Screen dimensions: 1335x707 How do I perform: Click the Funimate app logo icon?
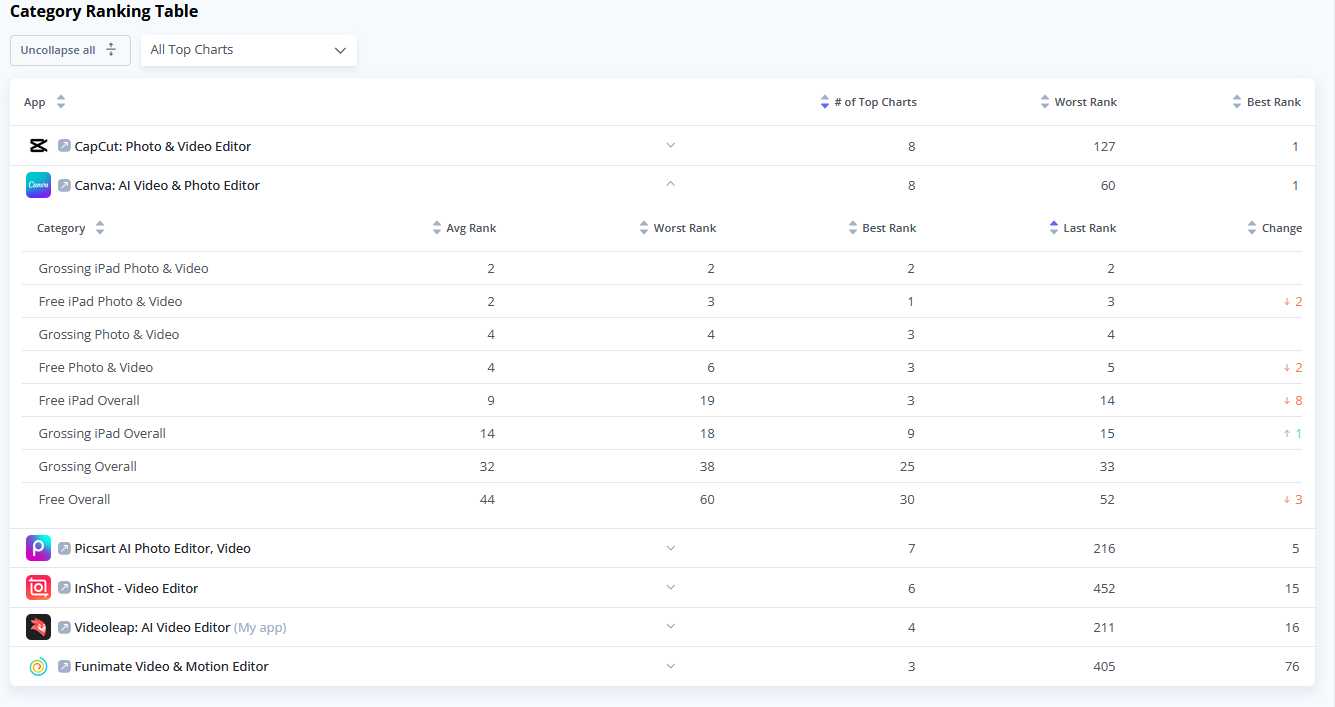38,667
